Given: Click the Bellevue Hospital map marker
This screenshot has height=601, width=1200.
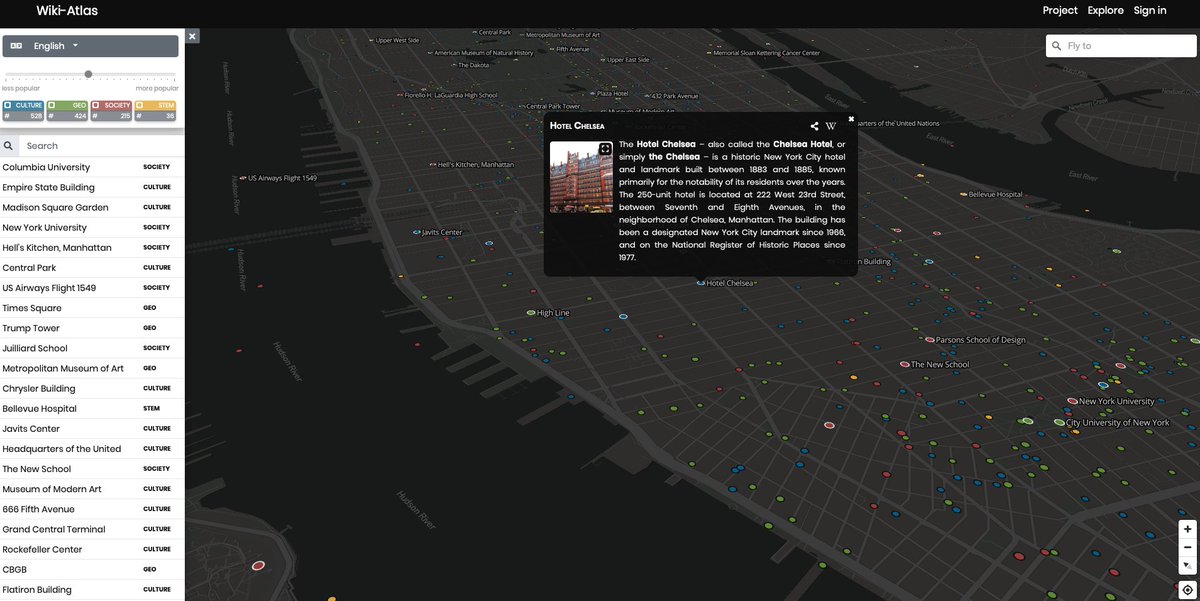Looking at the screenshot, I should tap(964, 194).
